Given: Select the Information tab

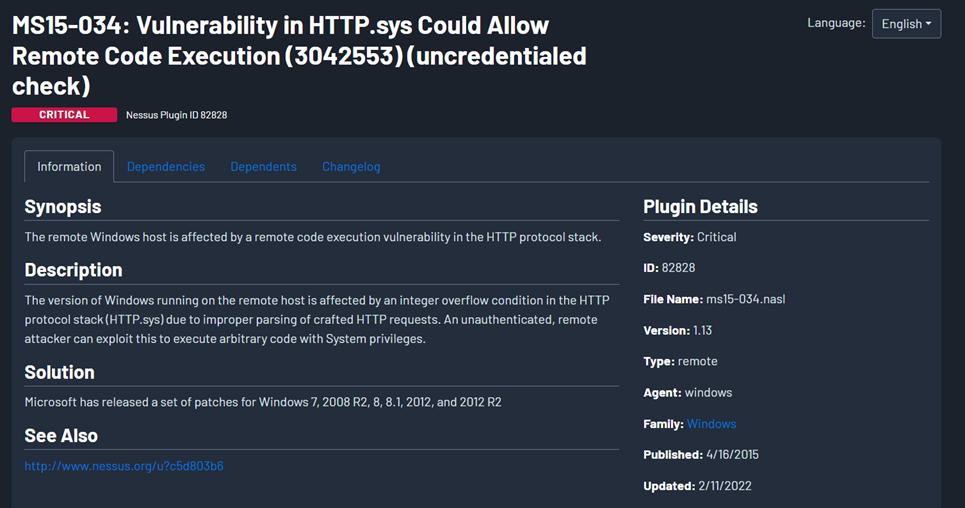Looking at the screenshot, I should (x=69, y=166).
